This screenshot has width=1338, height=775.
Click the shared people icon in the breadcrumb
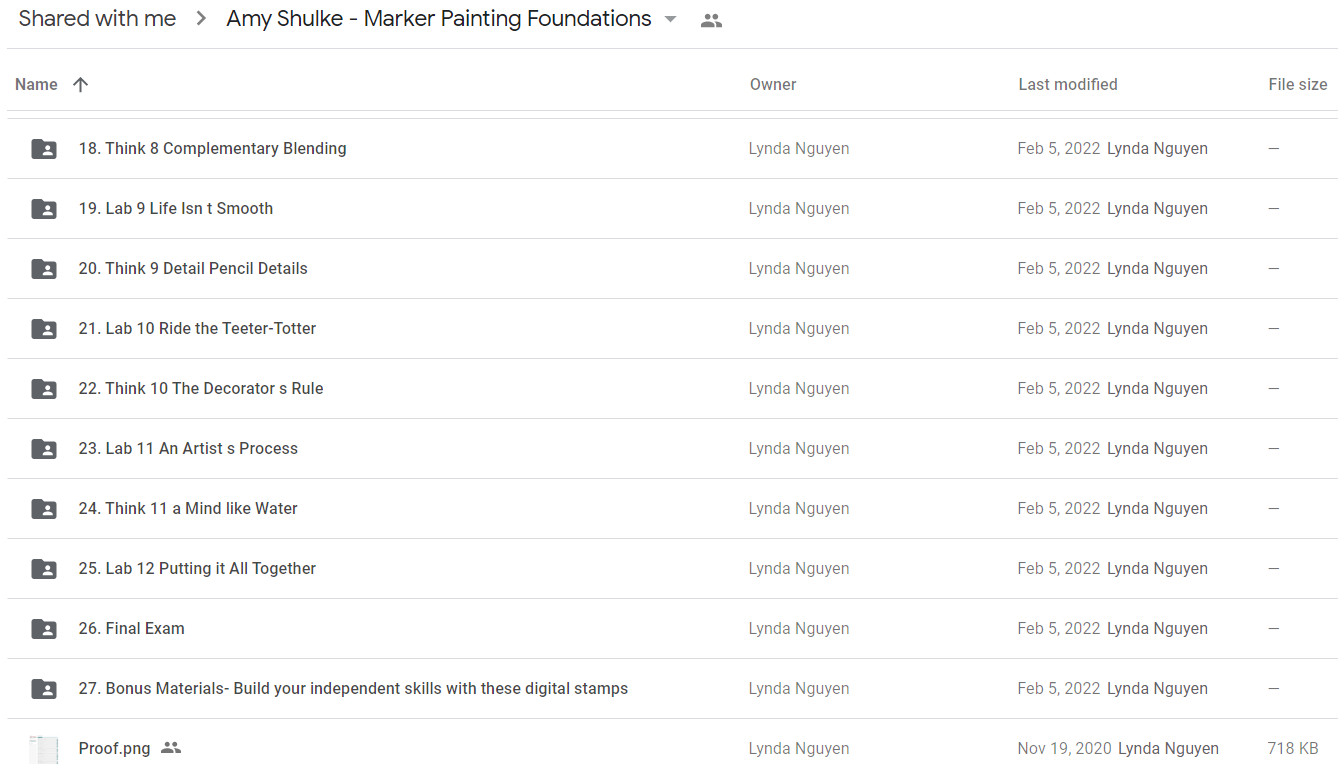click(711, 20)
